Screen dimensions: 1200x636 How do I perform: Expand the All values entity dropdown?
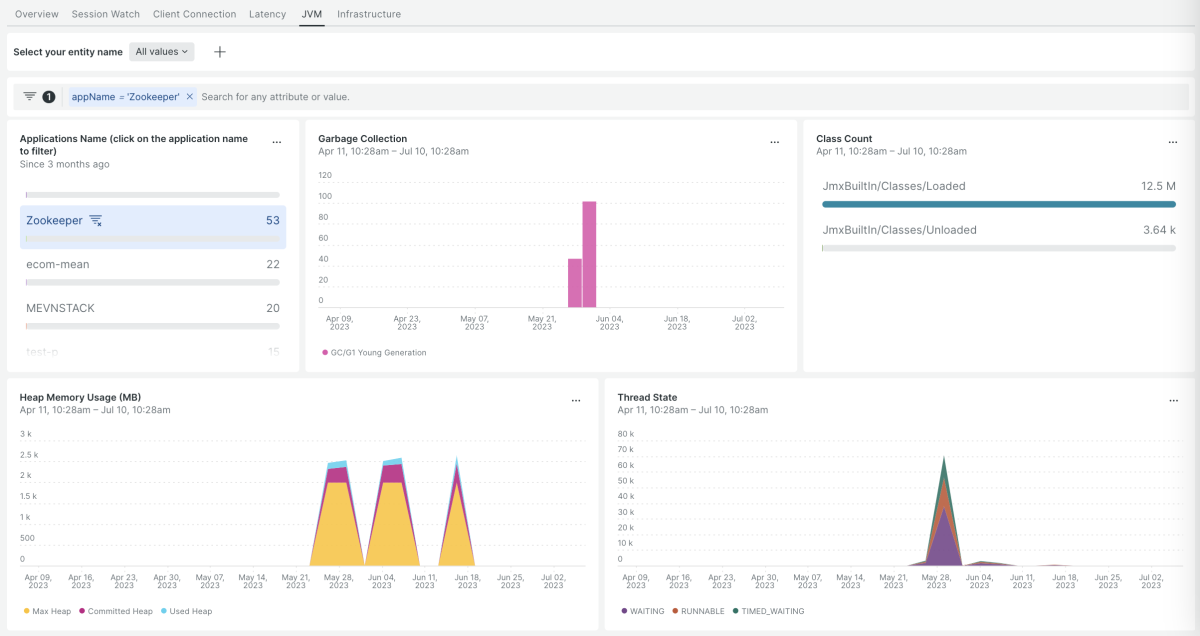[162, 52]
